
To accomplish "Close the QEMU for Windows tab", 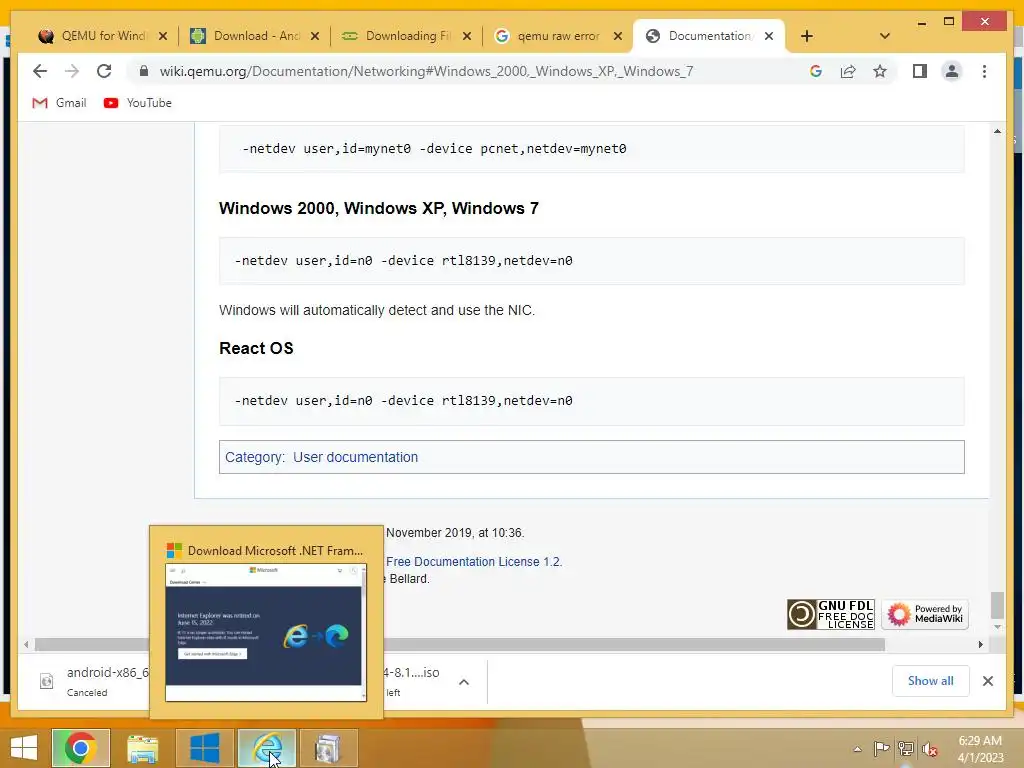I will [163, 36].
